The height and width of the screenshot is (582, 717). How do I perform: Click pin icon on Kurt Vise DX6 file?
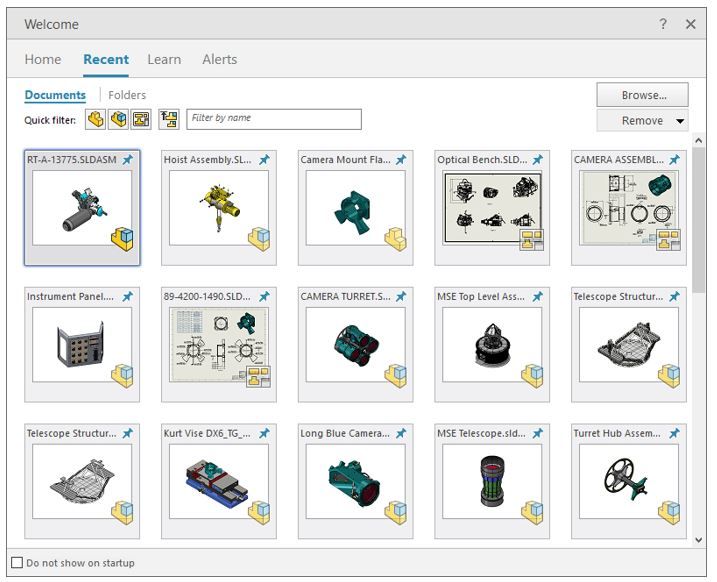coord(264,434)
